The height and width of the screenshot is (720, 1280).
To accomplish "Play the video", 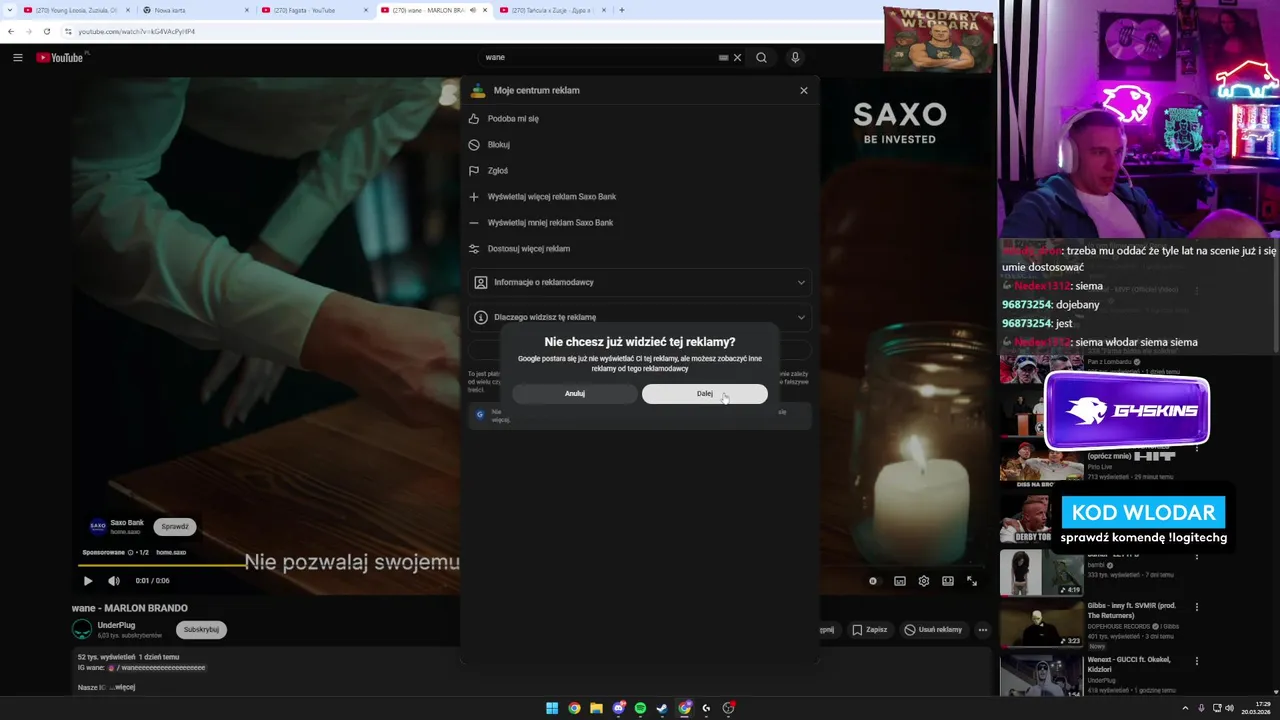I will click(x=88, y=580).
